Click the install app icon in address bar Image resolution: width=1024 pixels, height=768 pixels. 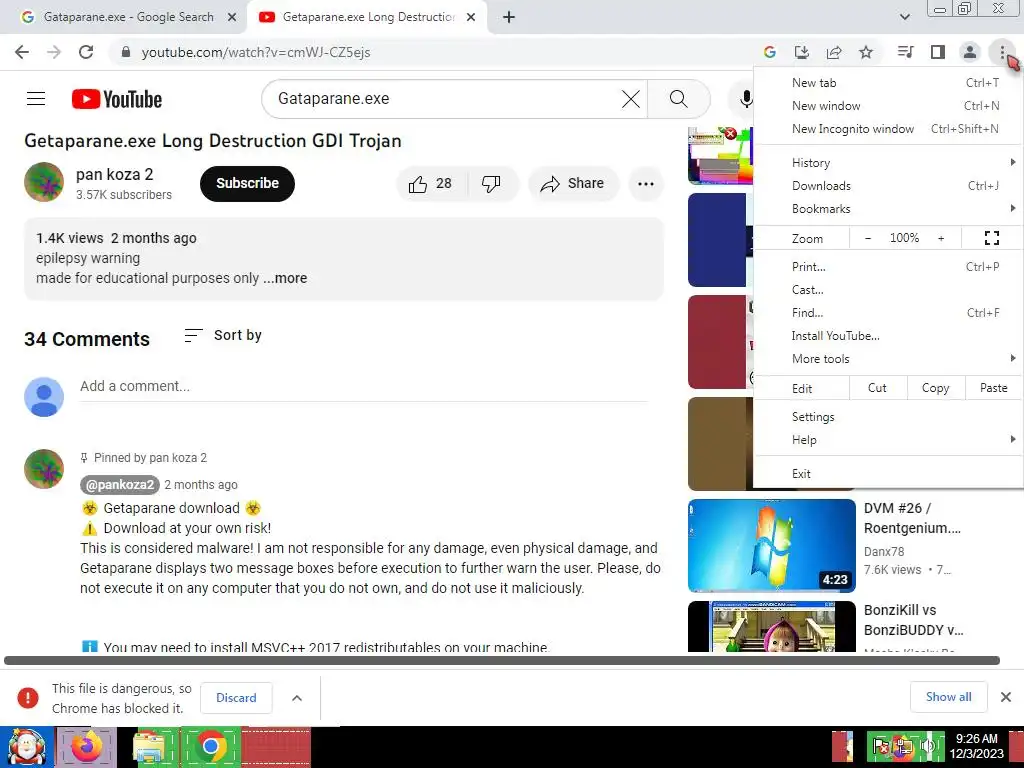(801, 52)
